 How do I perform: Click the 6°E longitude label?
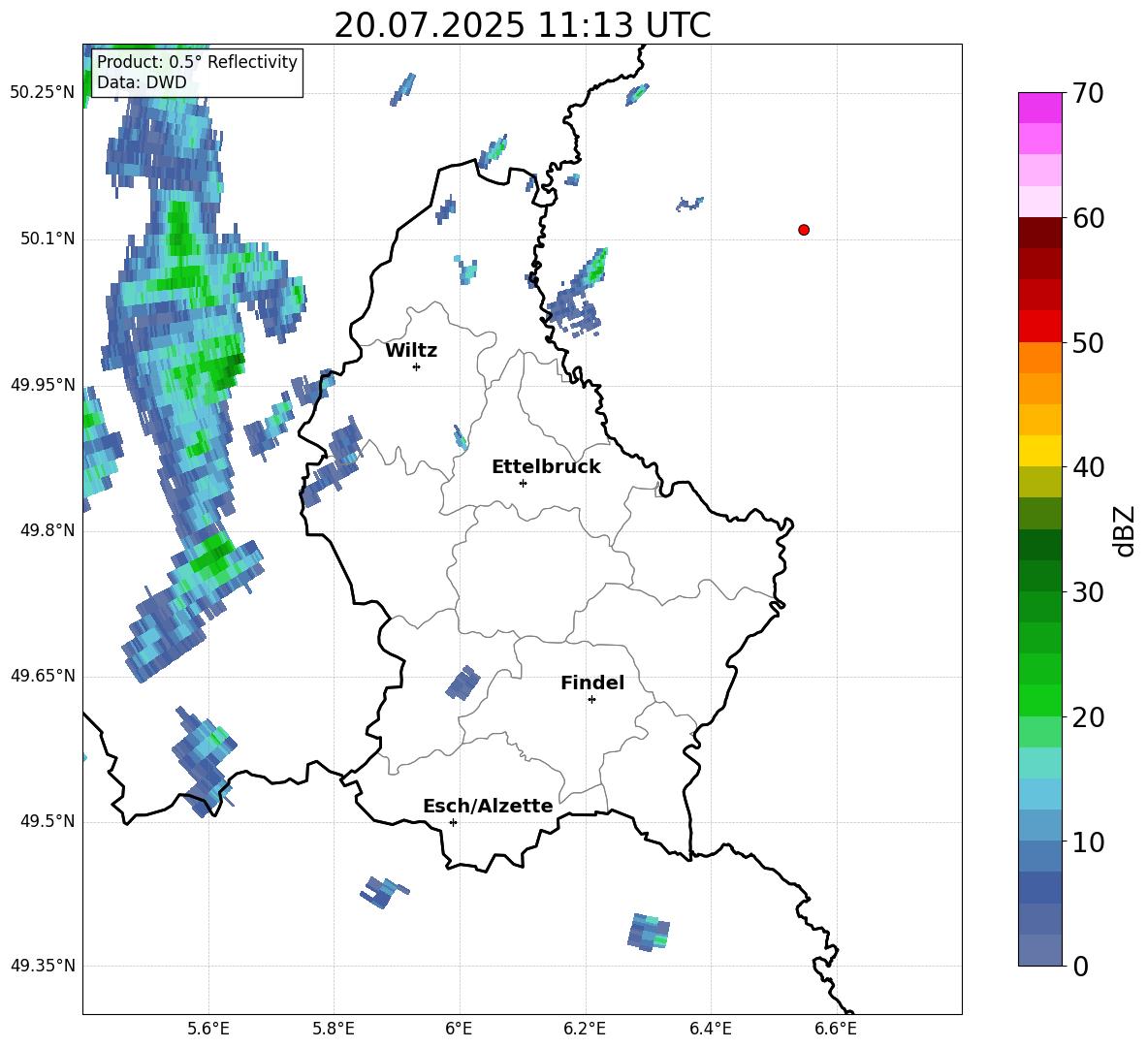tap(459, 1029)
